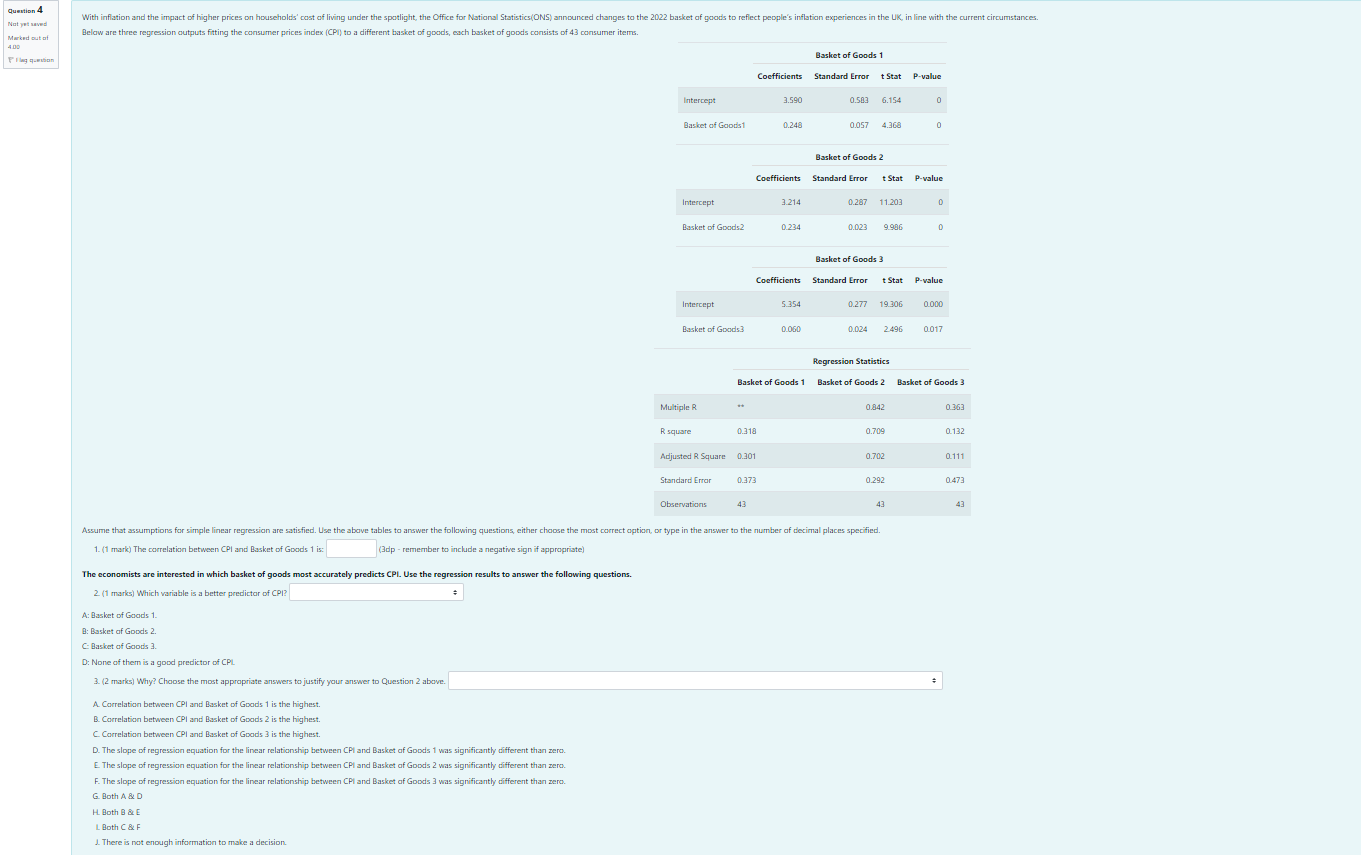Select the t Stat value 11.203
Image resolution: width=1361 pixels, height=855 pixels.
pos(891,202)
